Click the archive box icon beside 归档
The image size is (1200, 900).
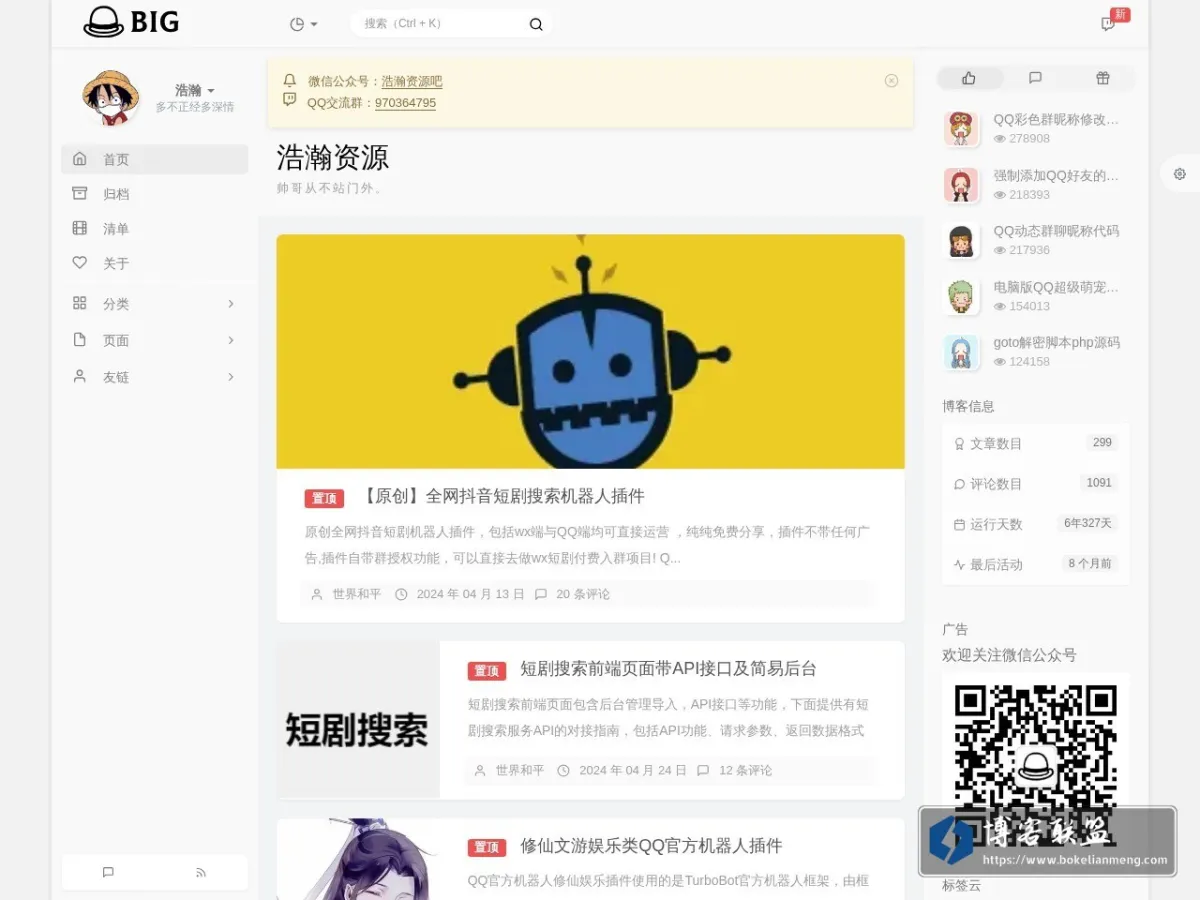[80, 193]
